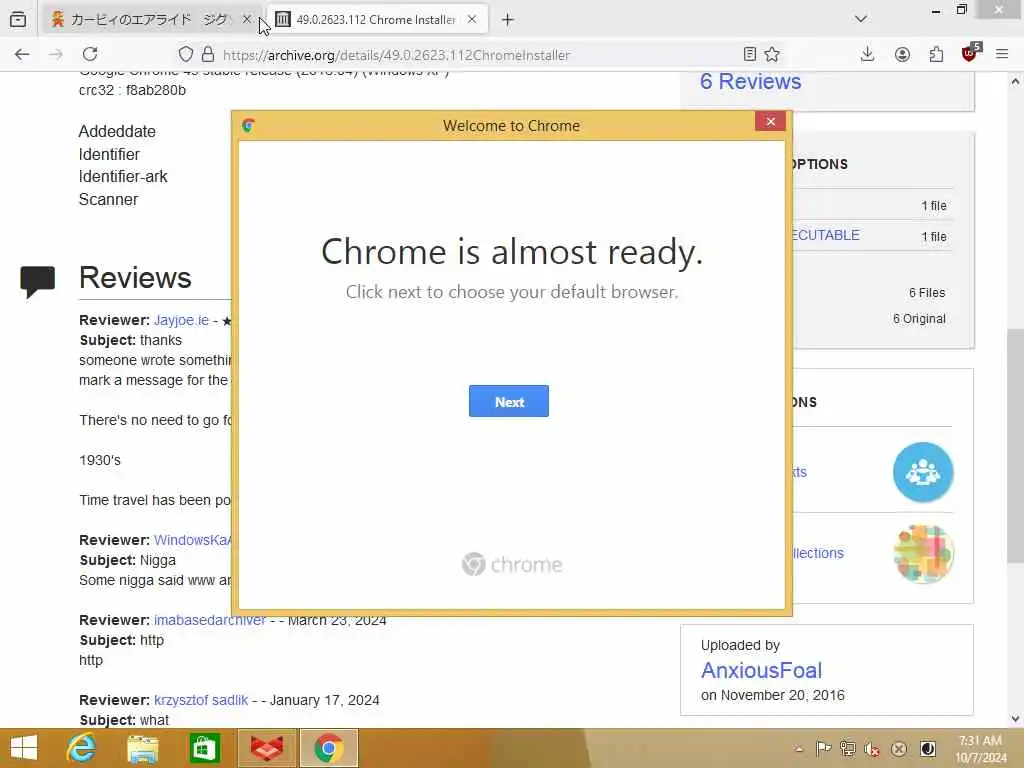Open uploader AnxiousFoal profile link

761,670
